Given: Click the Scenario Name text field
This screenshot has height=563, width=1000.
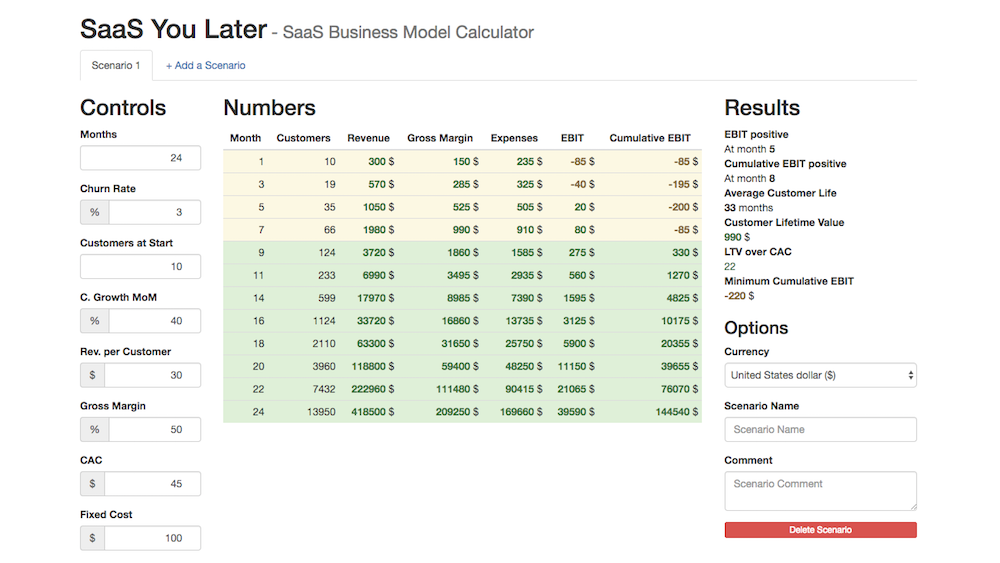Looking at the screenshot, I should (820, 430).
